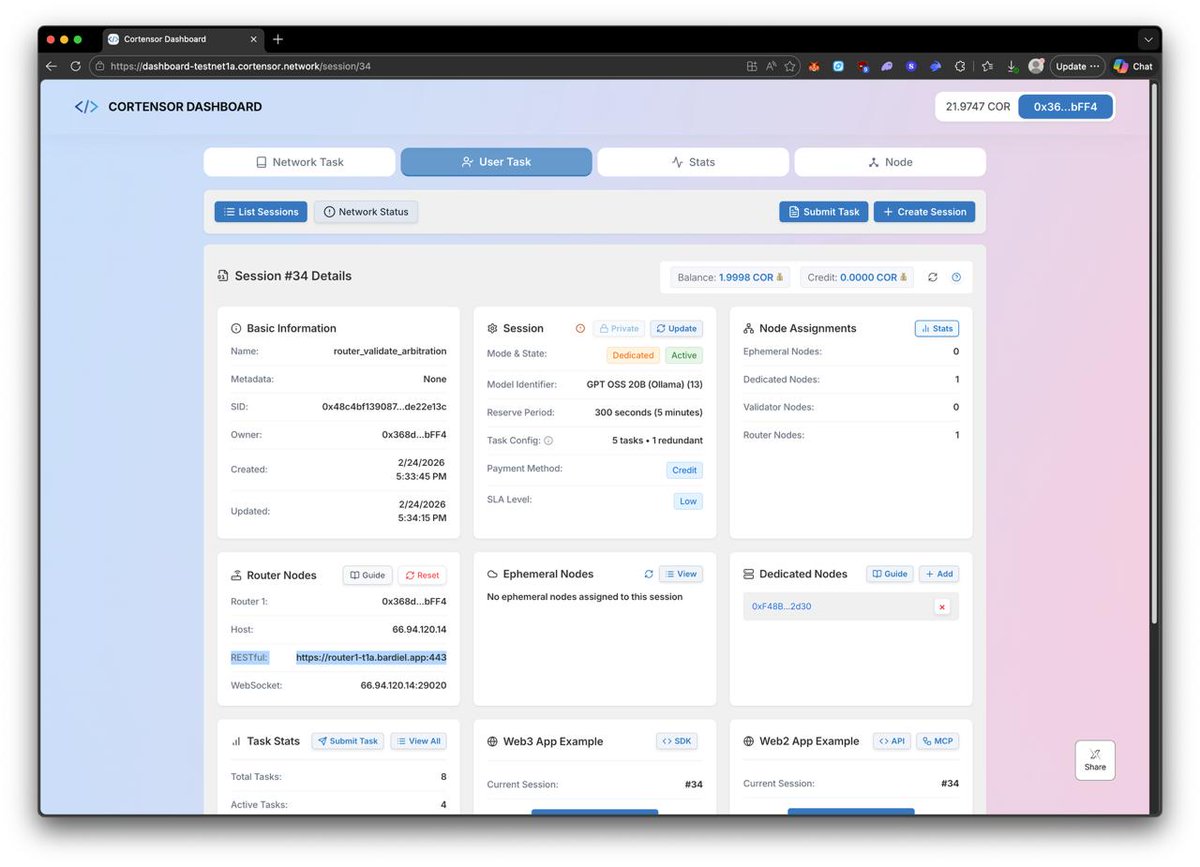Screen dimensions: 1200x867
Task: Click Submit Task in Task Stats card
Action: click(347, 742)
